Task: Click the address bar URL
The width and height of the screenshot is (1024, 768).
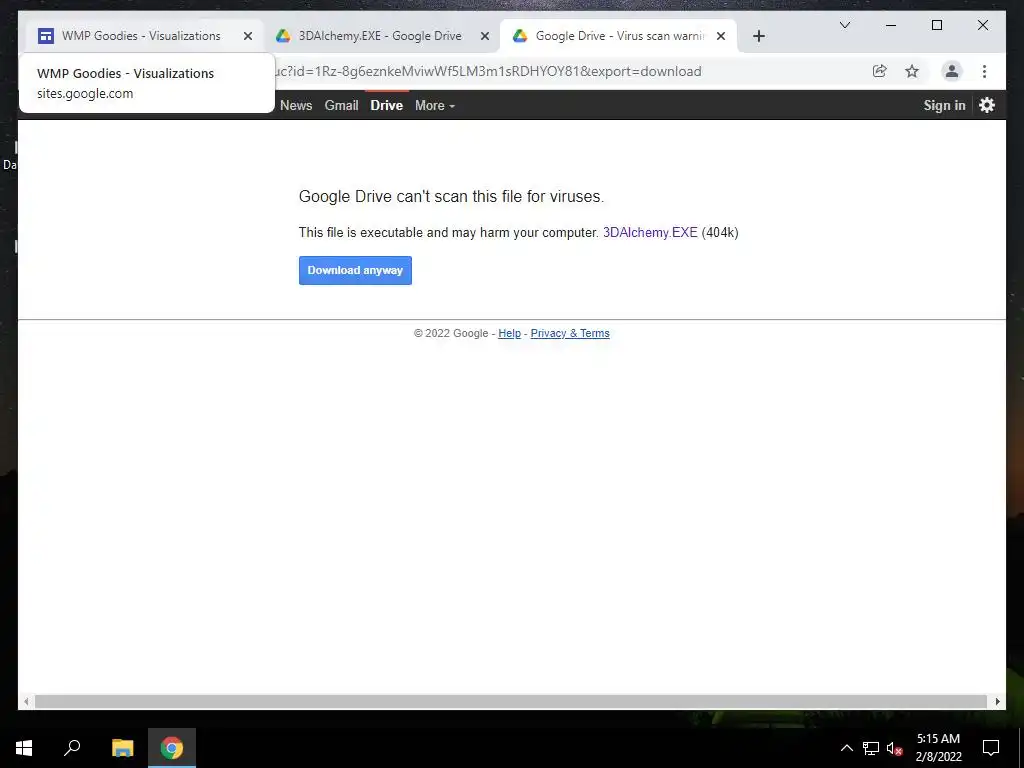Action: 488,71
